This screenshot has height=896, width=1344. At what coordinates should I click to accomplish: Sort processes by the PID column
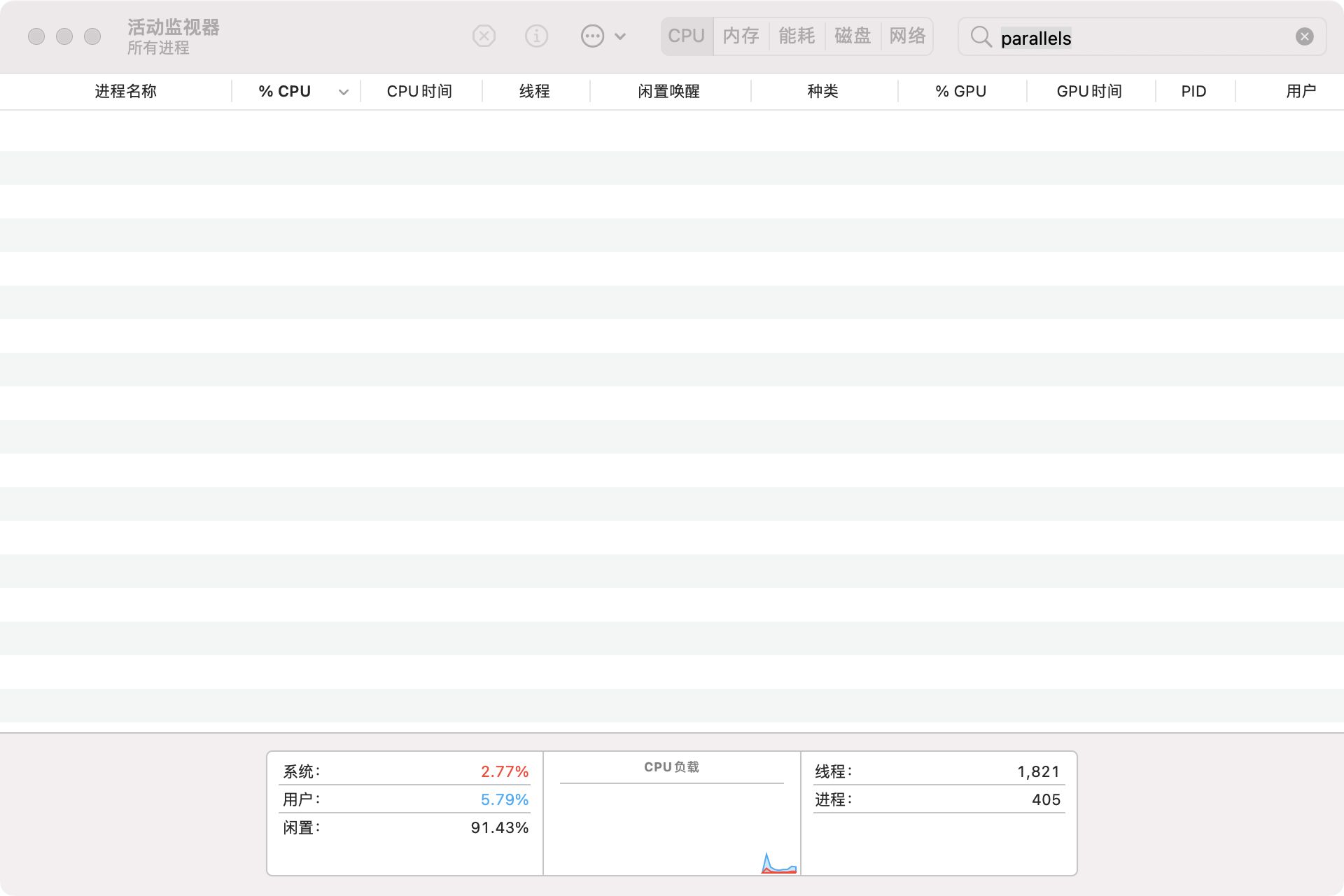point(1193,91)
